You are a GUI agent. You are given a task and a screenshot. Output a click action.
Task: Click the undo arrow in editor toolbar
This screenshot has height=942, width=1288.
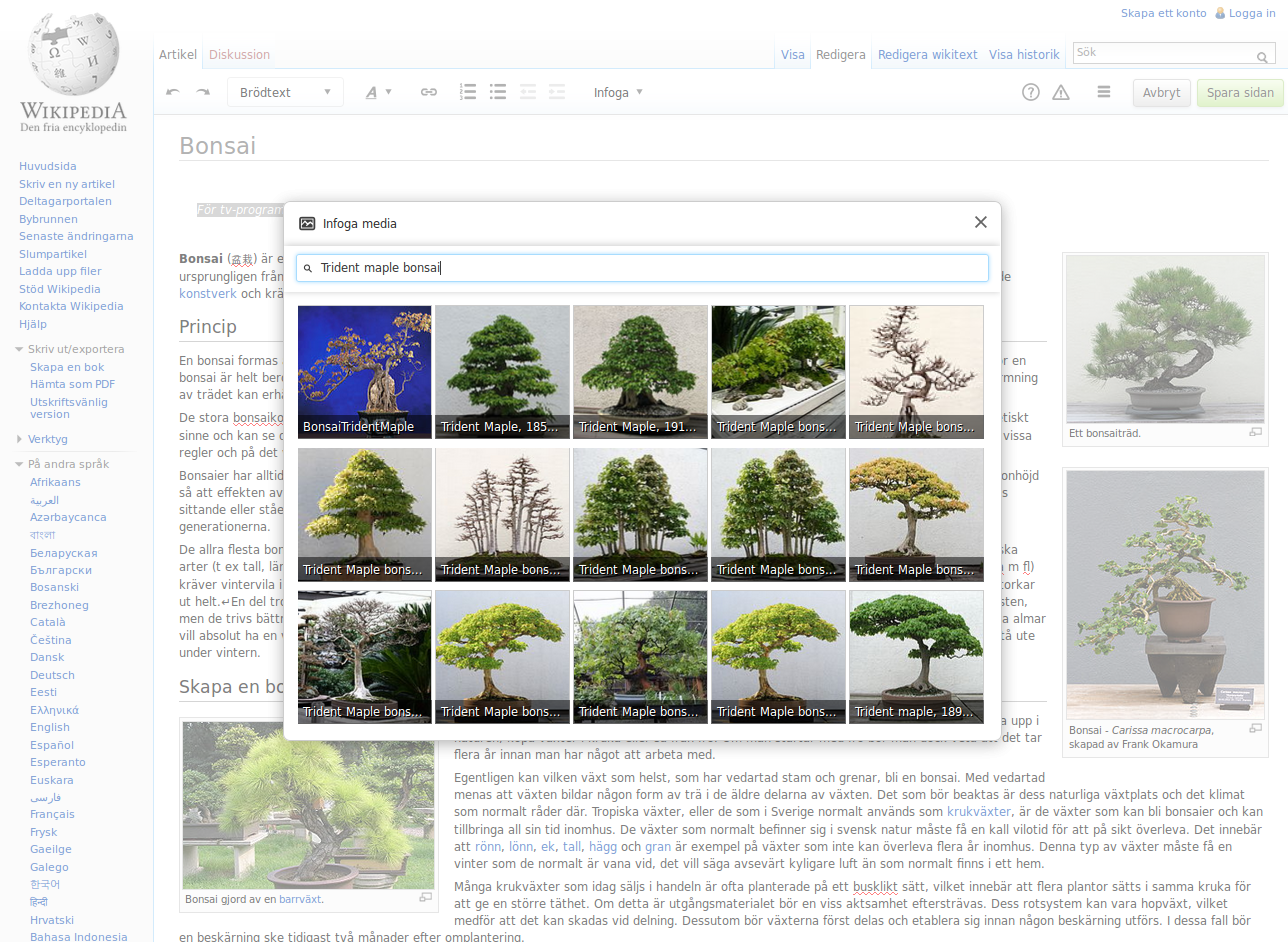pos(173,92)
